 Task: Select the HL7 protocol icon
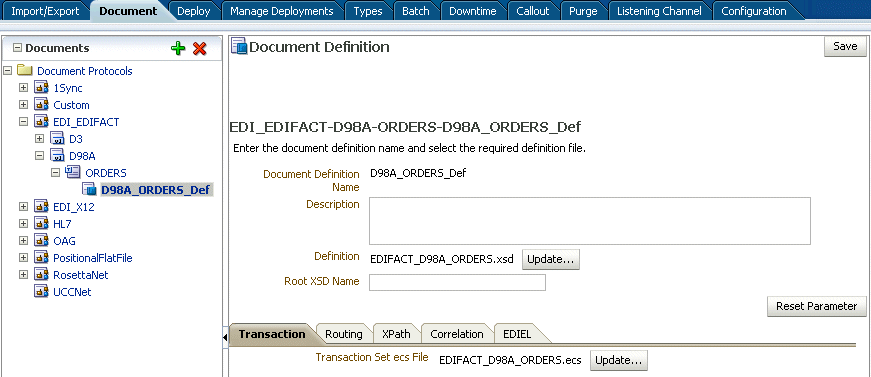(42, 224)
